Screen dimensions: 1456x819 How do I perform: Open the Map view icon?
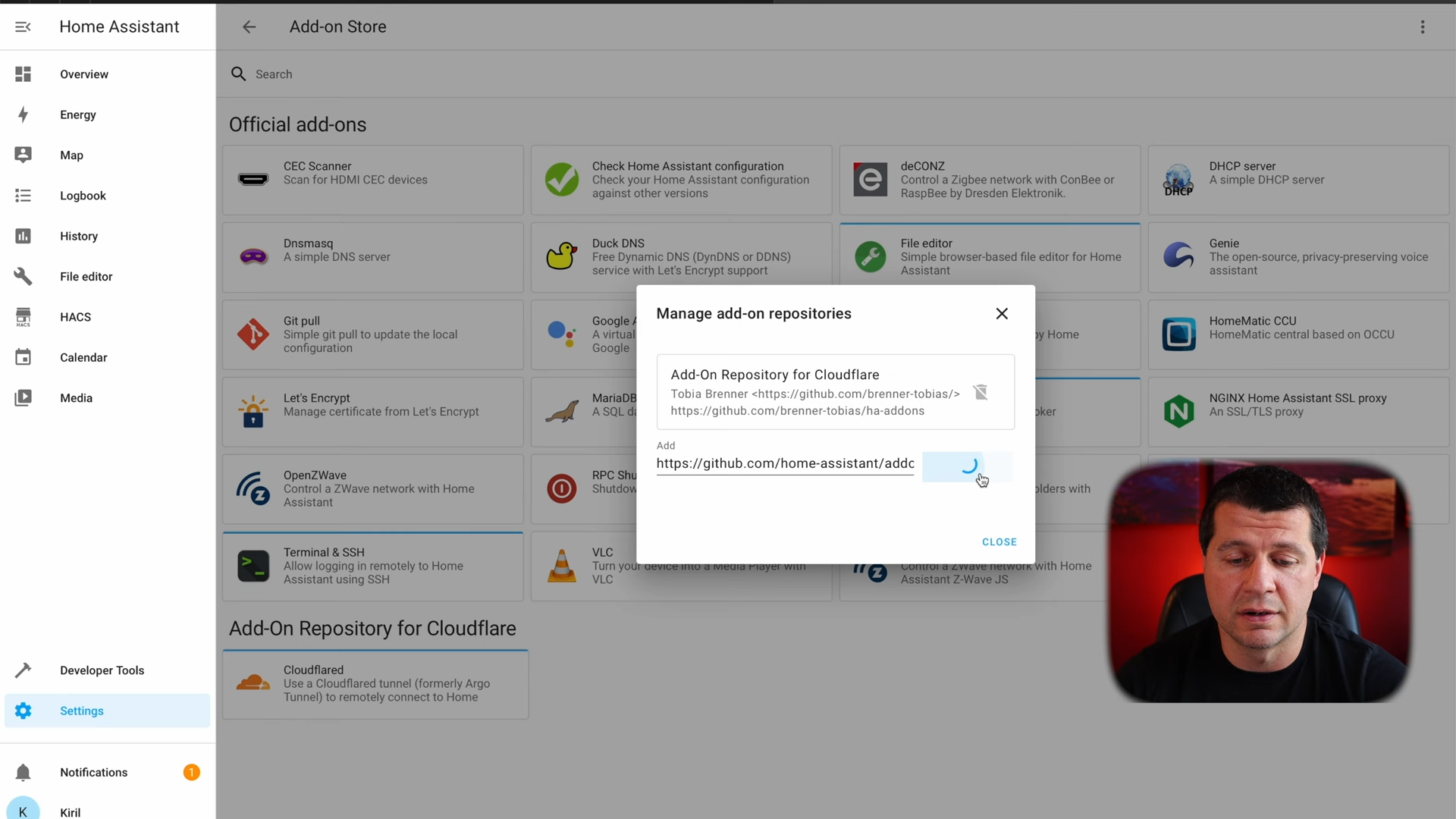(x=24, y=155)
